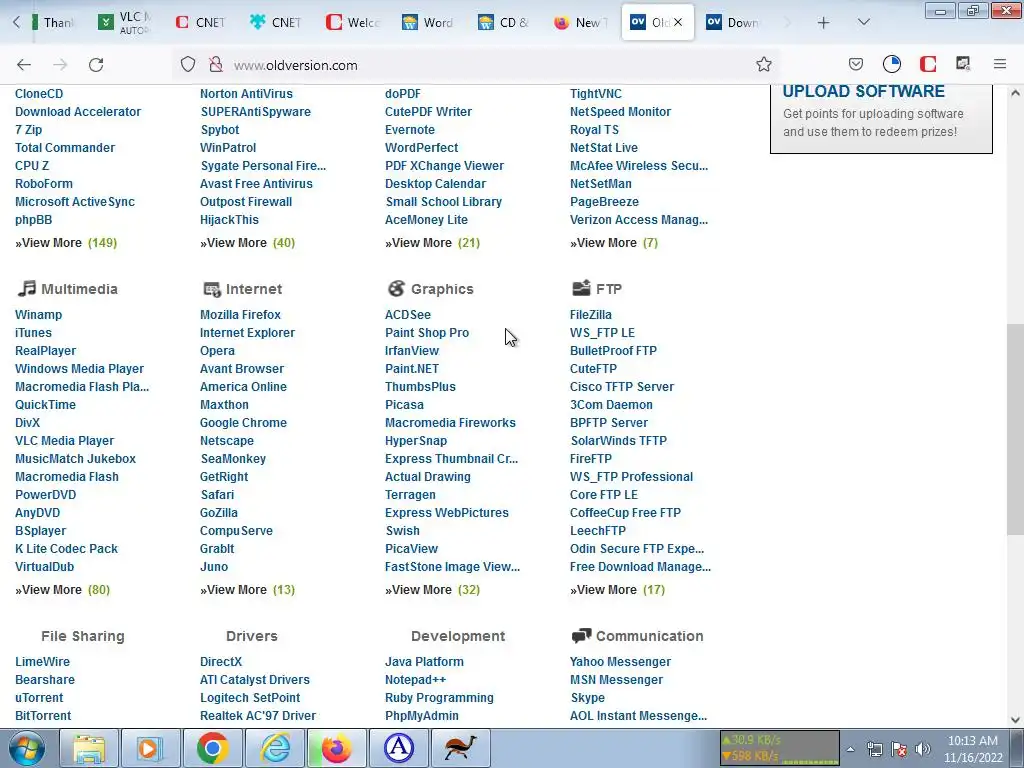Show hidden system tray icons
The width and height of the screenshot is (1024, 768).
pyautogui.click(x=850, y=749)
